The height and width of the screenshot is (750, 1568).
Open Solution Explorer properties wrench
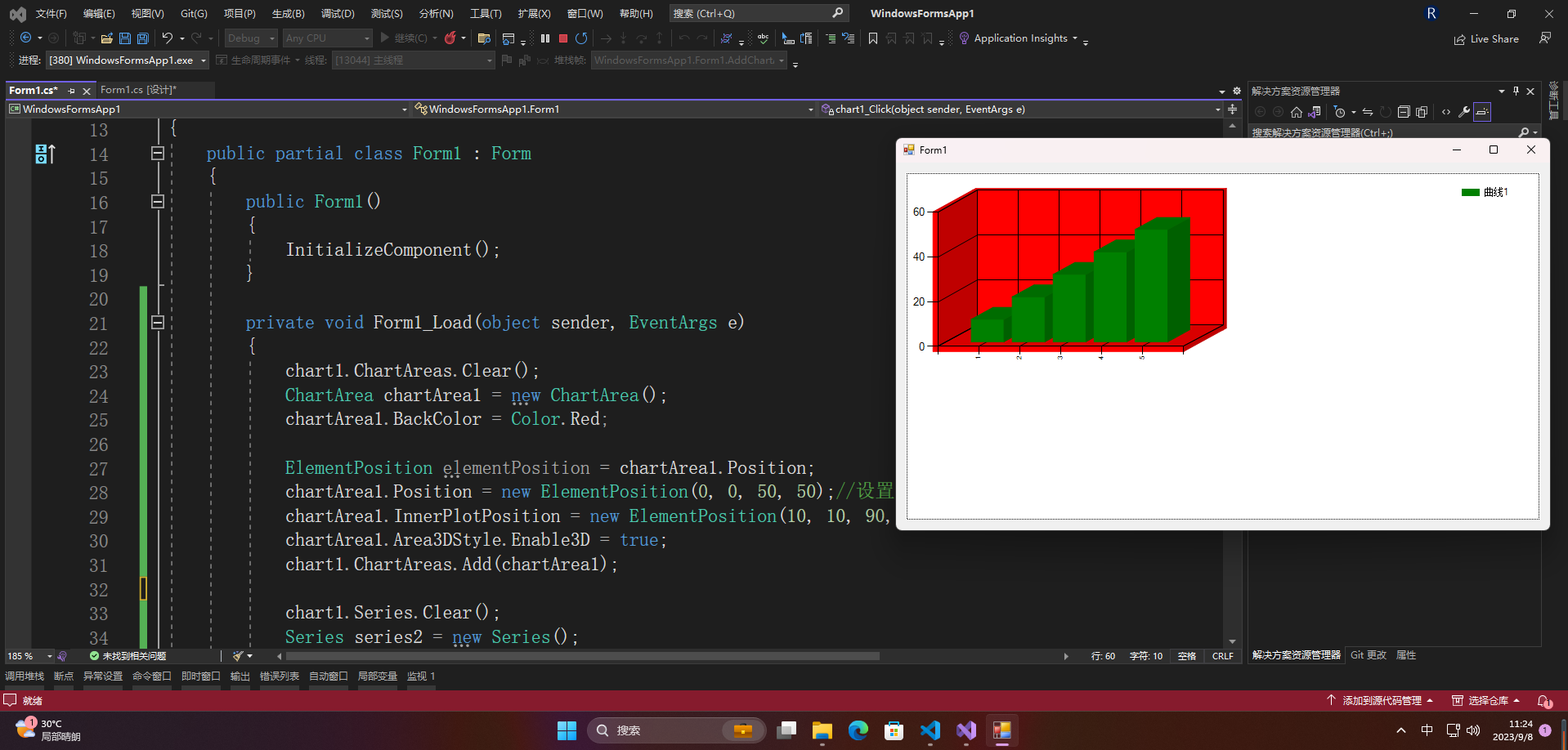1464,112
